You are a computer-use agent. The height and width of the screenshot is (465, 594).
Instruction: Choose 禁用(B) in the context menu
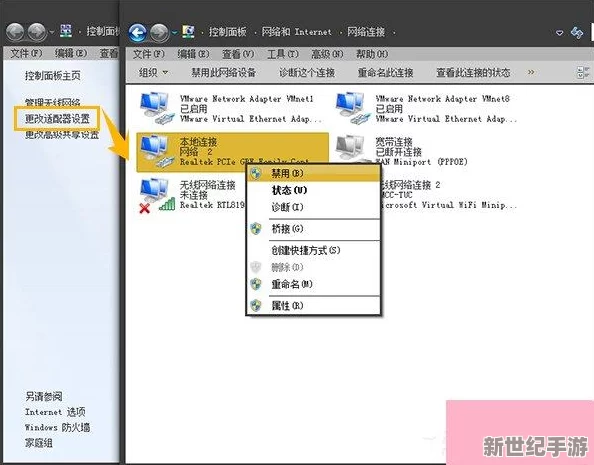pyautogui.click(x=313, y=174)
